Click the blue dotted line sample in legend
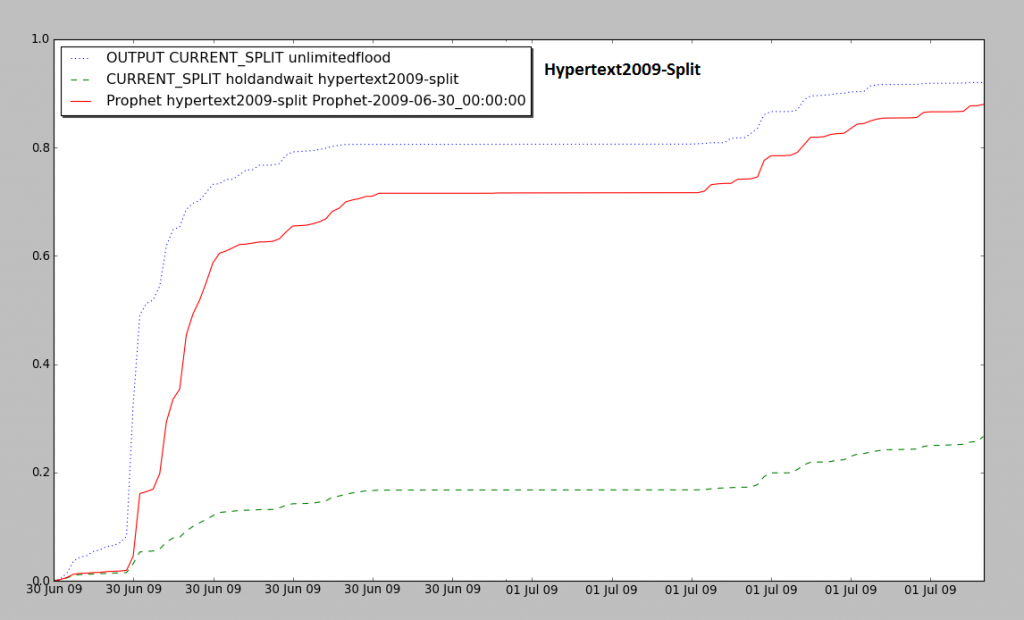This screenshot has width=1024, height=620. pos(81,58)
